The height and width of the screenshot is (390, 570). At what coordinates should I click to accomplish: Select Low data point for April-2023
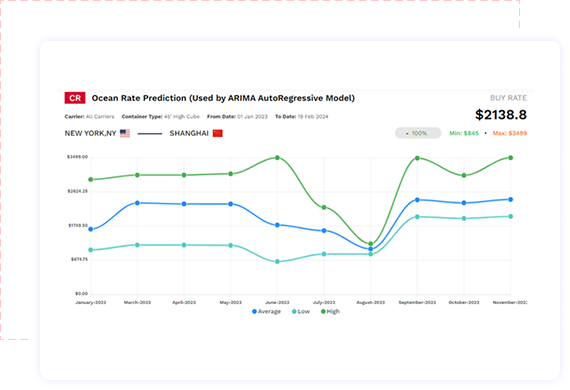[x=184, y=245]
